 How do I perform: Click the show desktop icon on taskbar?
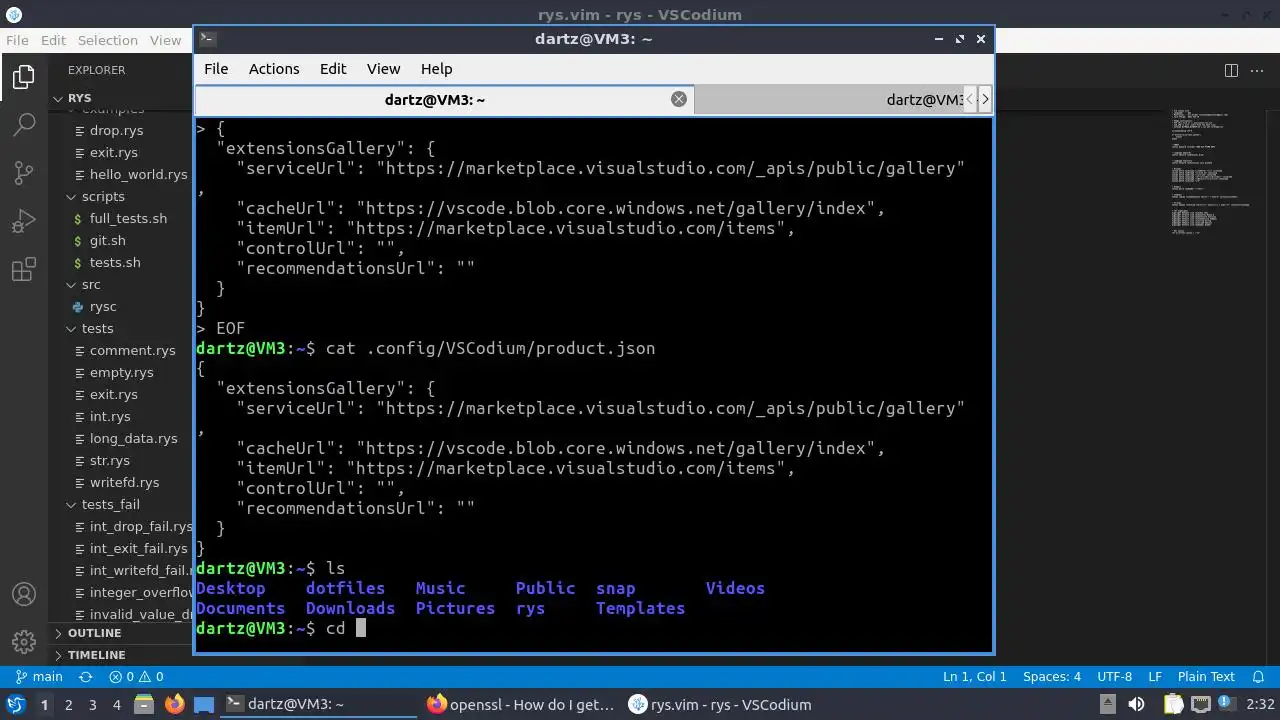pos(203,705)
